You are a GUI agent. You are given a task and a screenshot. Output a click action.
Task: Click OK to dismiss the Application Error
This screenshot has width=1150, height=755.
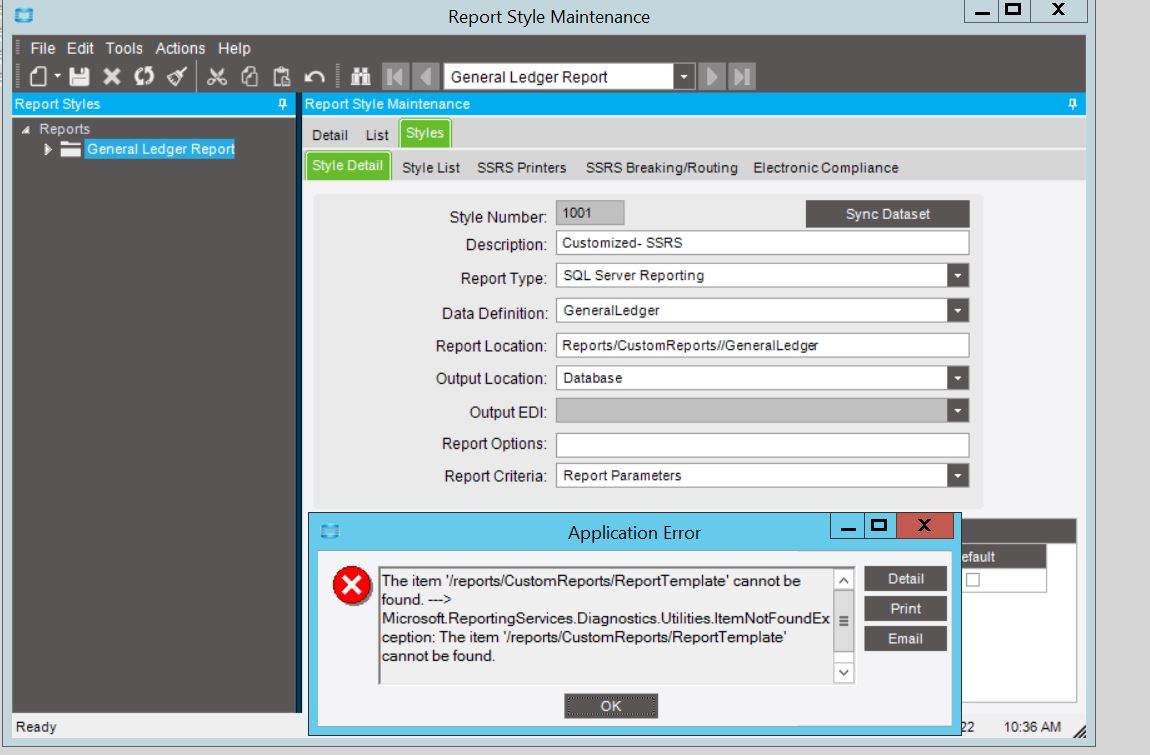(611, 706)
